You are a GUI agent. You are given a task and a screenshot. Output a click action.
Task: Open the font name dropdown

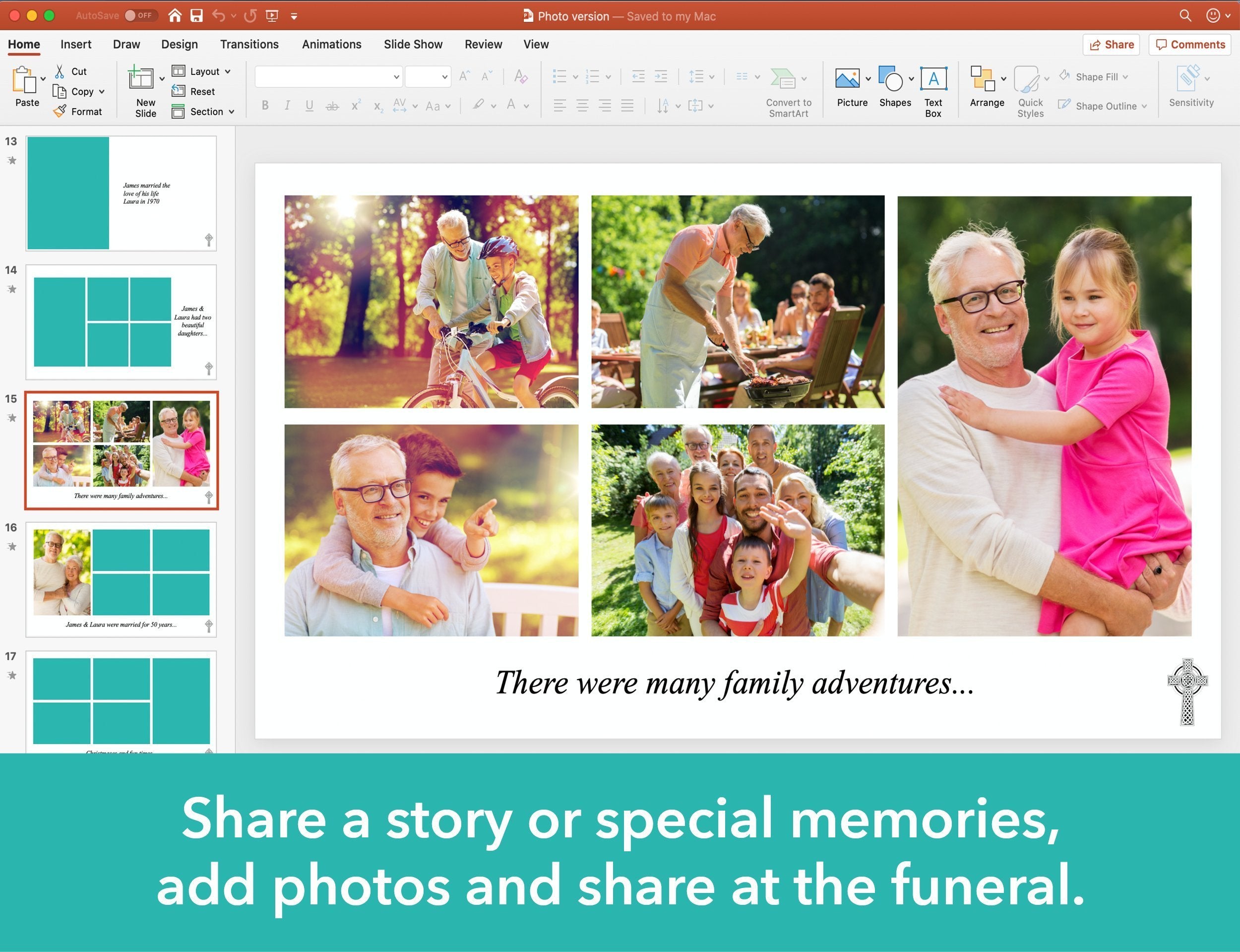395,76
